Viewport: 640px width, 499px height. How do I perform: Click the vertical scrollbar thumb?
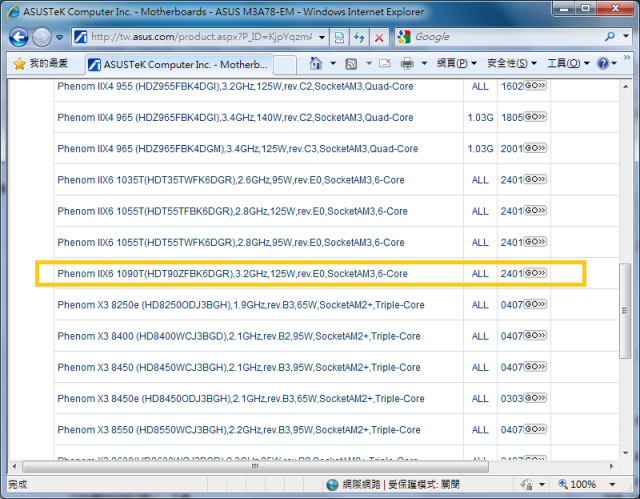(x=625, y=311)
